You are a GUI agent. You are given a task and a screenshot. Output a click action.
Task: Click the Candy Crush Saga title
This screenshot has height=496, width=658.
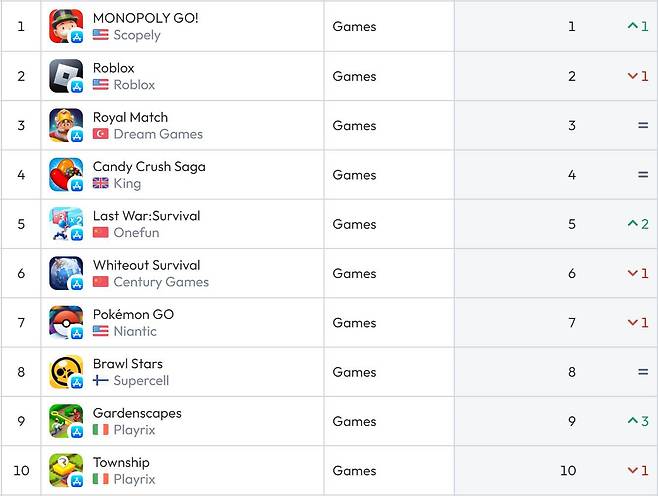coord(149,166)
